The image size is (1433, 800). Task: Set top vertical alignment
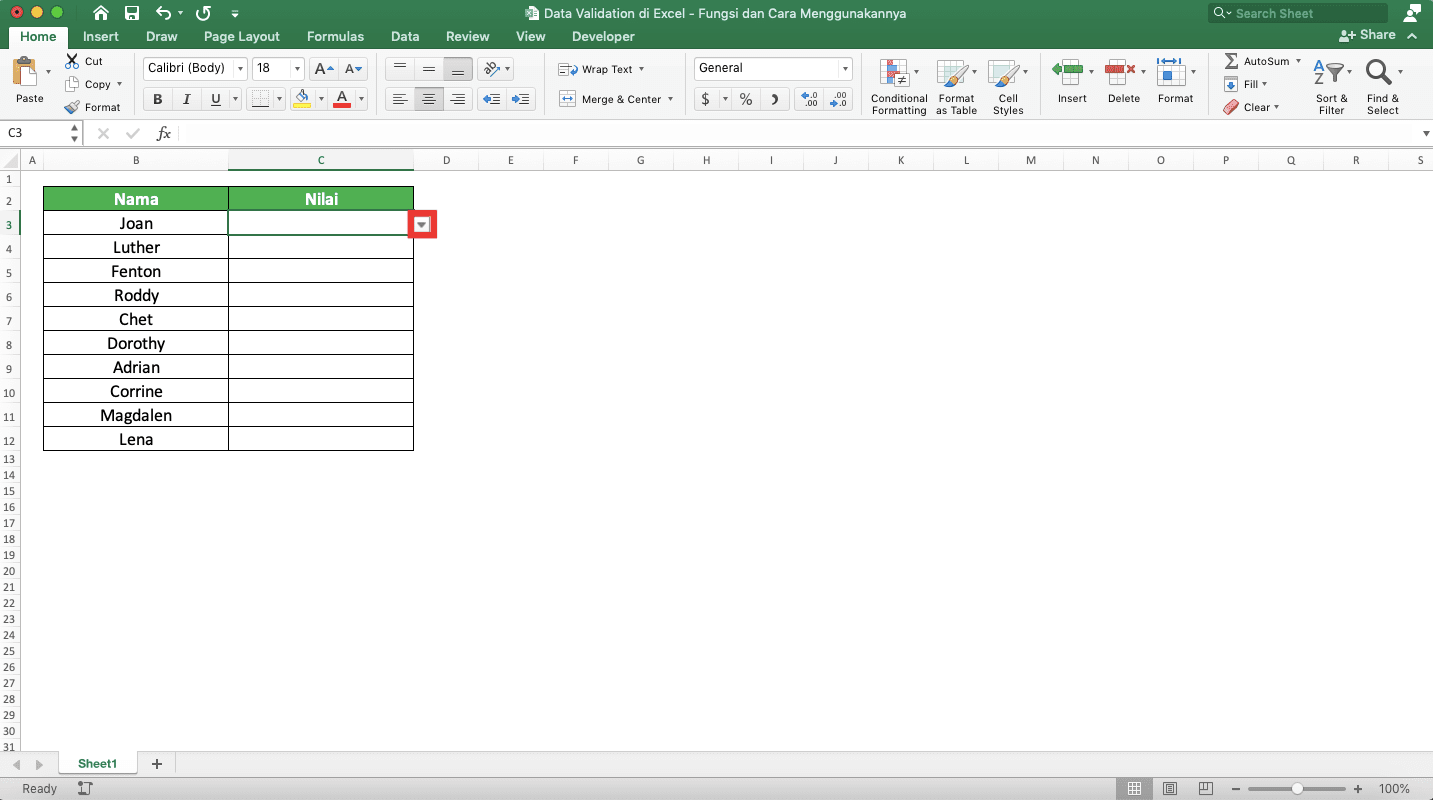(400, 69)
